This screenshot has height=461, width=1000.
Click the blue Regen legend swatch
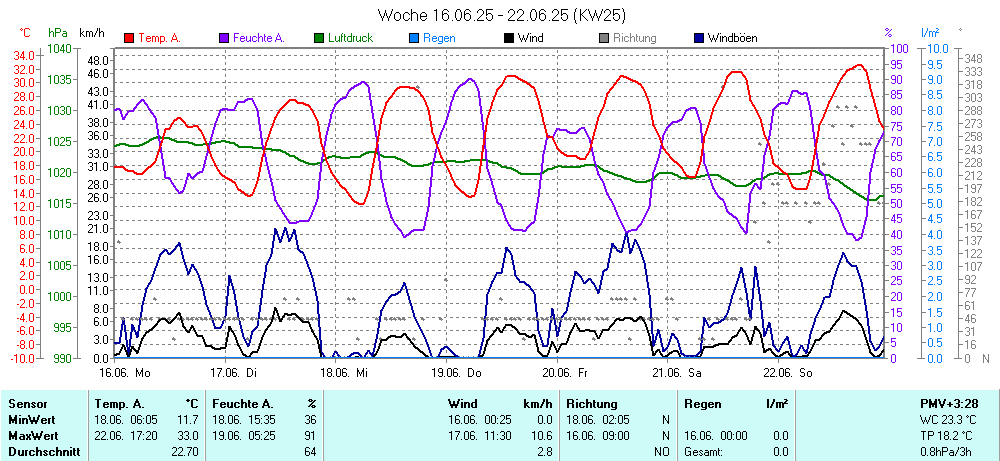415,38
